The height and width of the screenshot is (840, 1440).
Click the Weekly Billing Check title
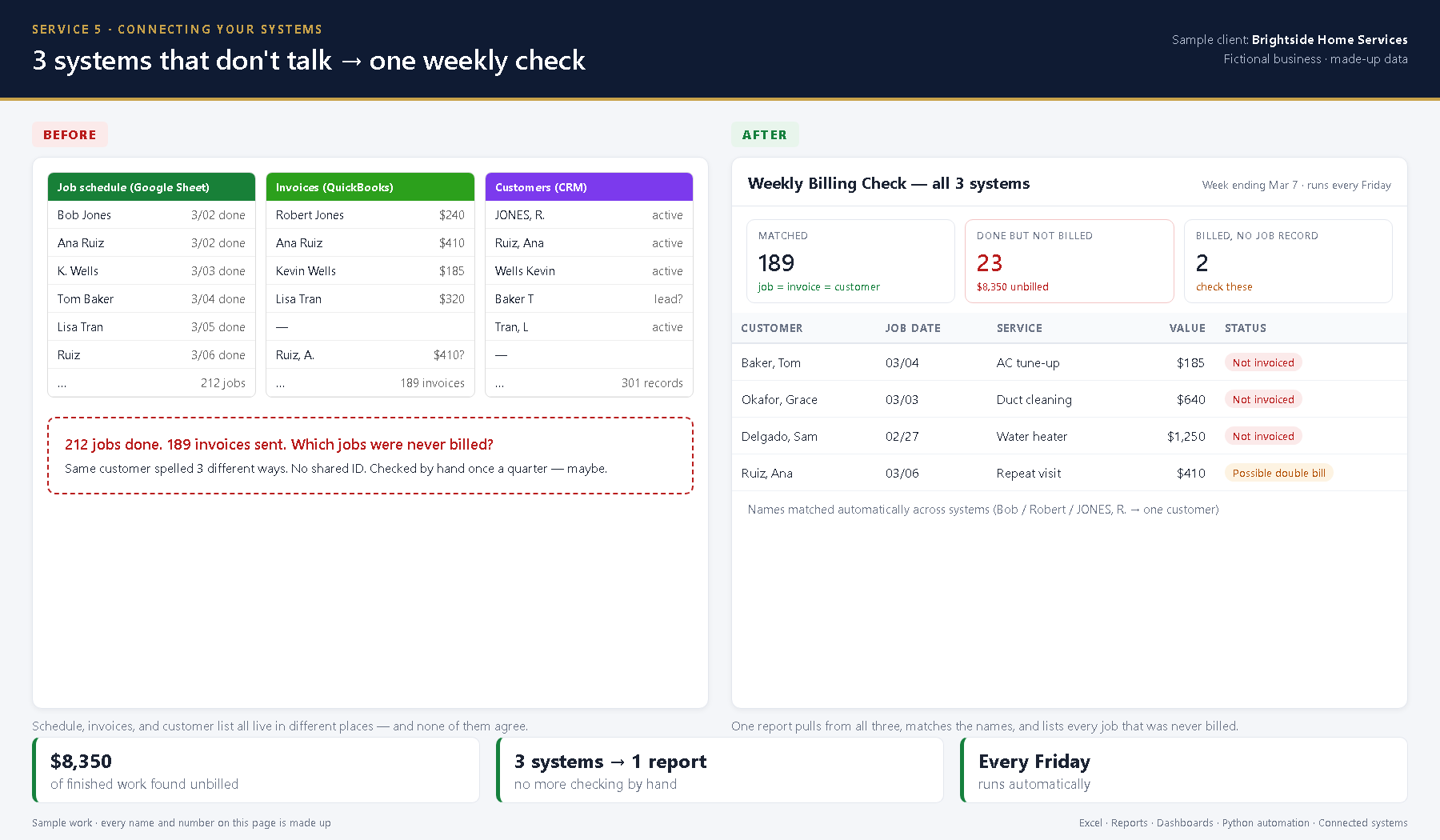[x=888, y=183]
